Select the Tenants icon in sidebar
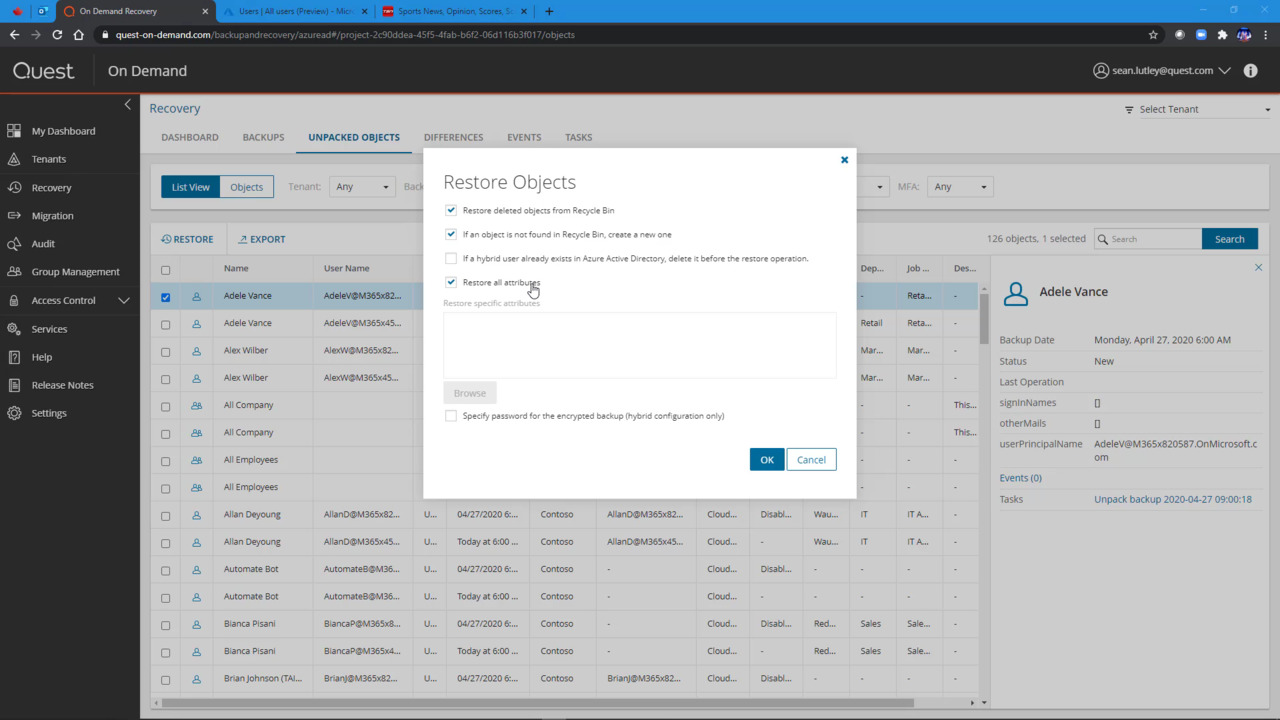This screenshot has width=1280, height=720. coord(14,158)
